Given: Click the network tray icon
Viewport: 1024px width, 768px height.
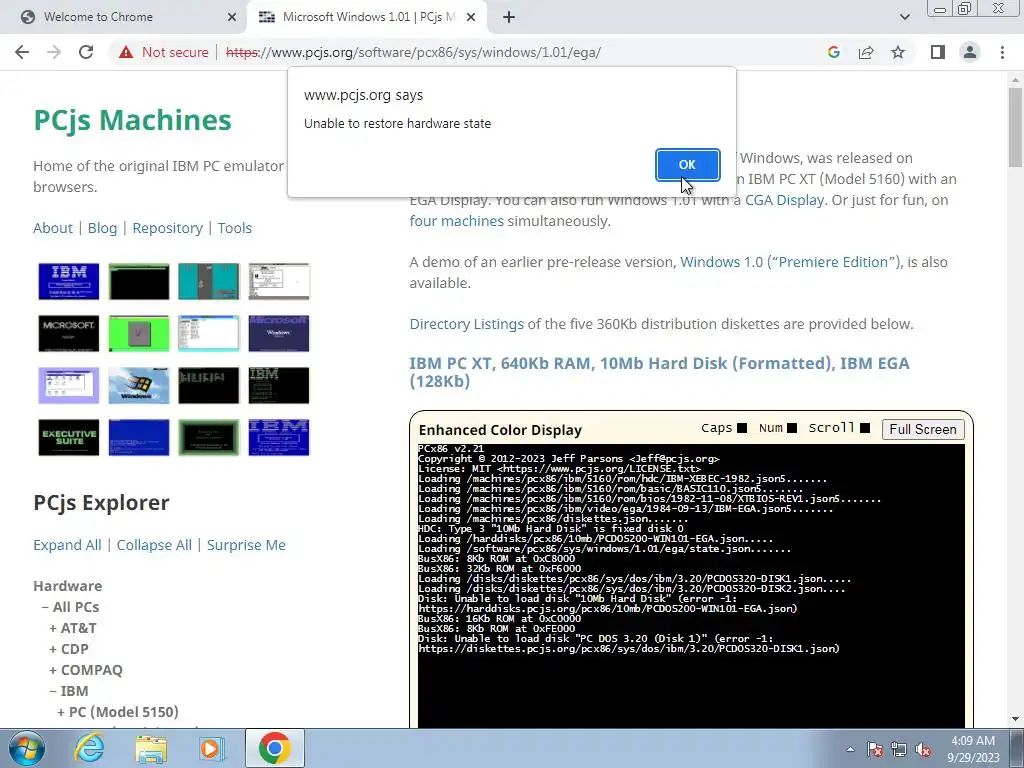Looking at the screenshot, I should point(899,749).
